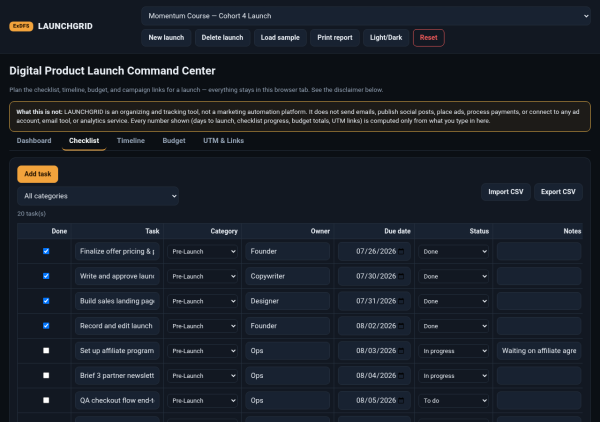600x422 pixels.
Task: Check Done for Brief 3 partner newsletters task
Action: (x=46, y=375)
